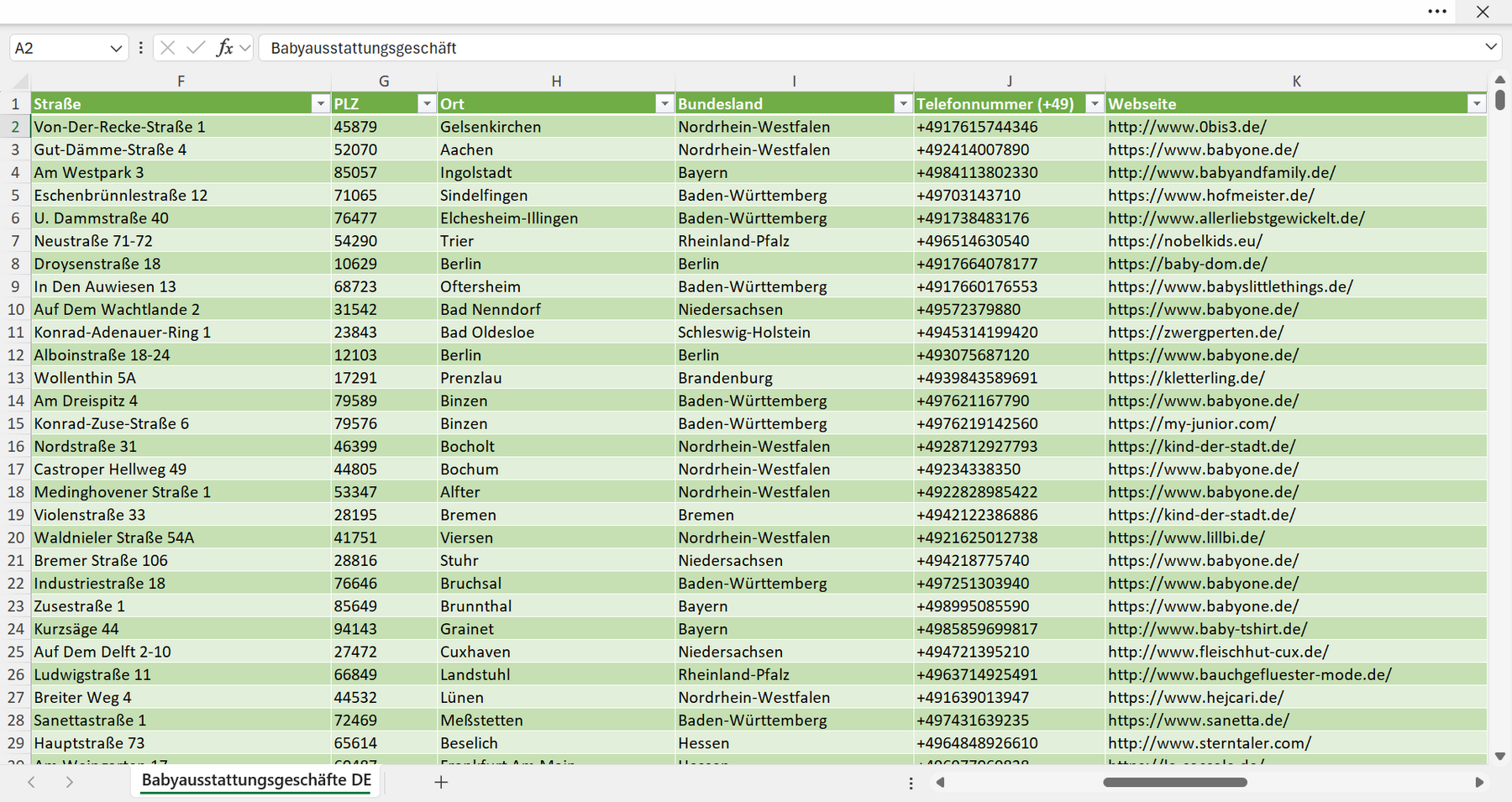Click the vertical dots beside the Name Box
1512x802 pixels.
tap(140, 48)
